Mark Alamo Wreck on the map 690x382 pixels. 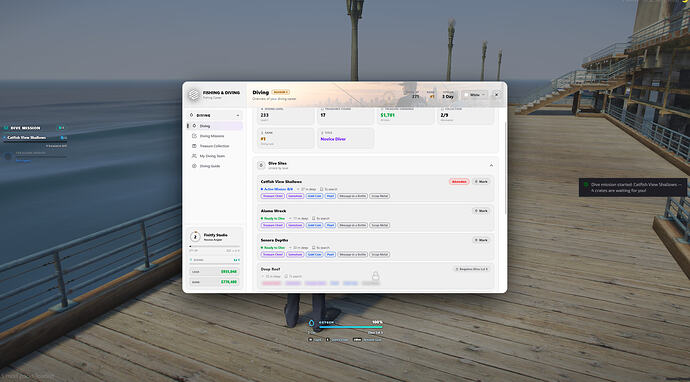tap(481, 211)
